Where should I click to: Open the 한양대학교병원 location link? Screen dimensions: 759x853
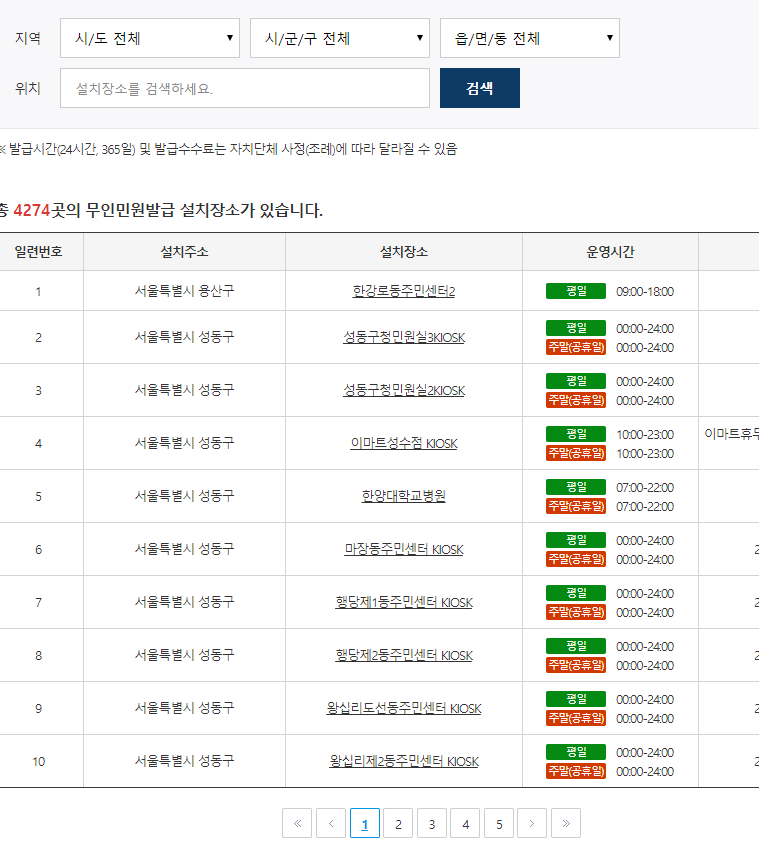(x=404, y=496)
